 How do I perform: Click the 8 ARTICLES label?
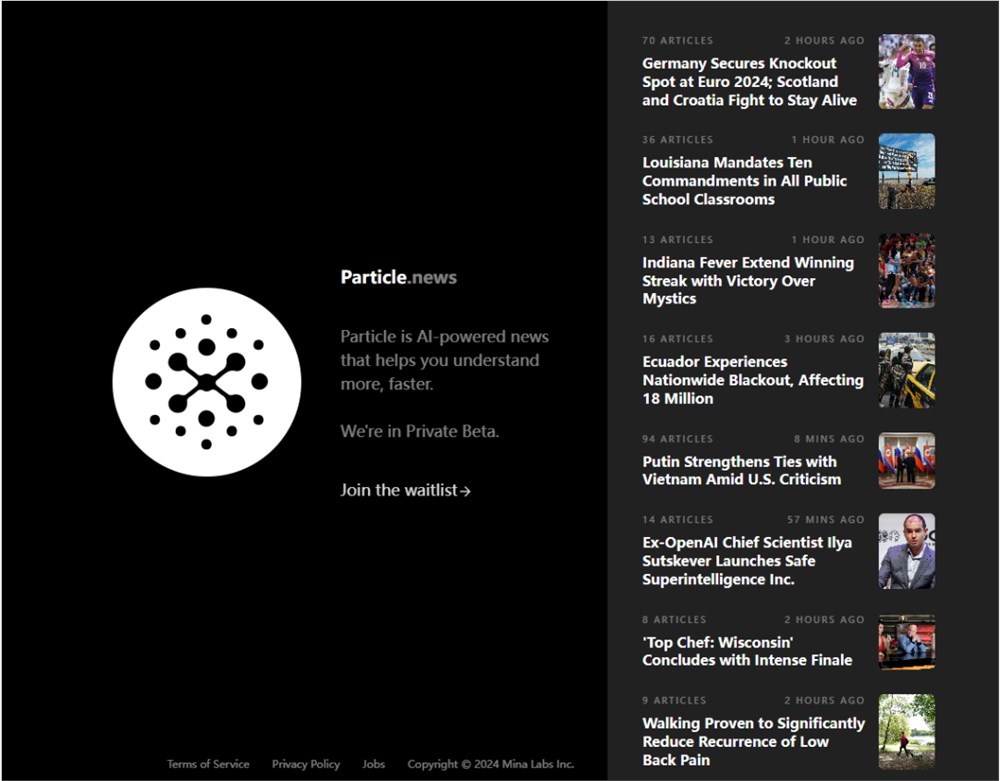pos(674,620)
